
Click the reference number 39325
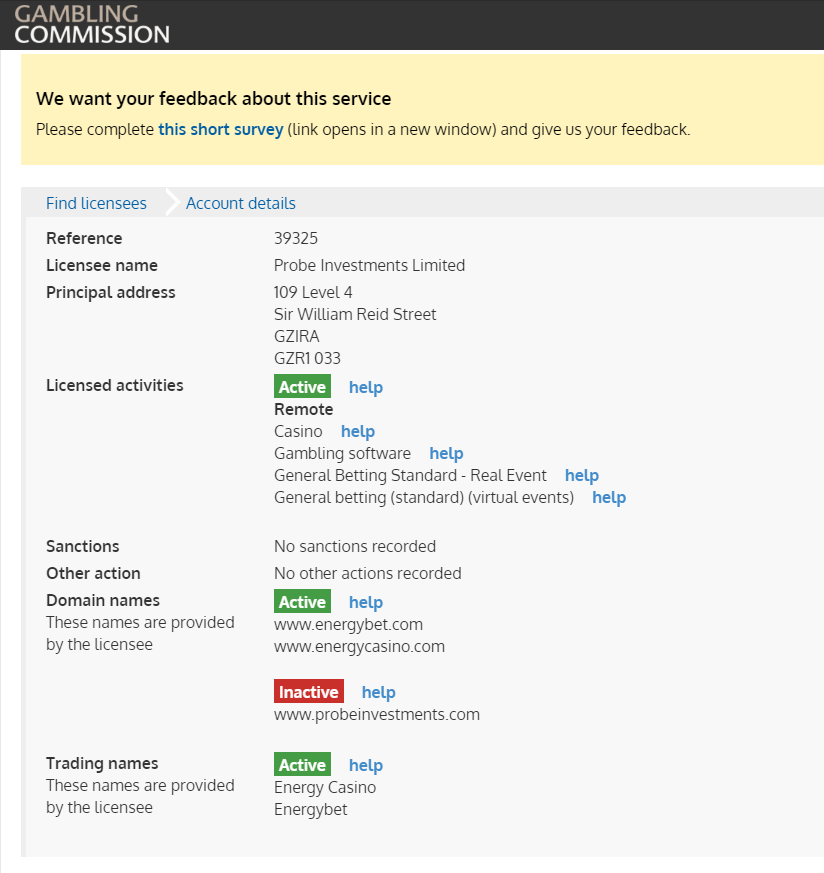pyautogui.click(x=296, y=238)
